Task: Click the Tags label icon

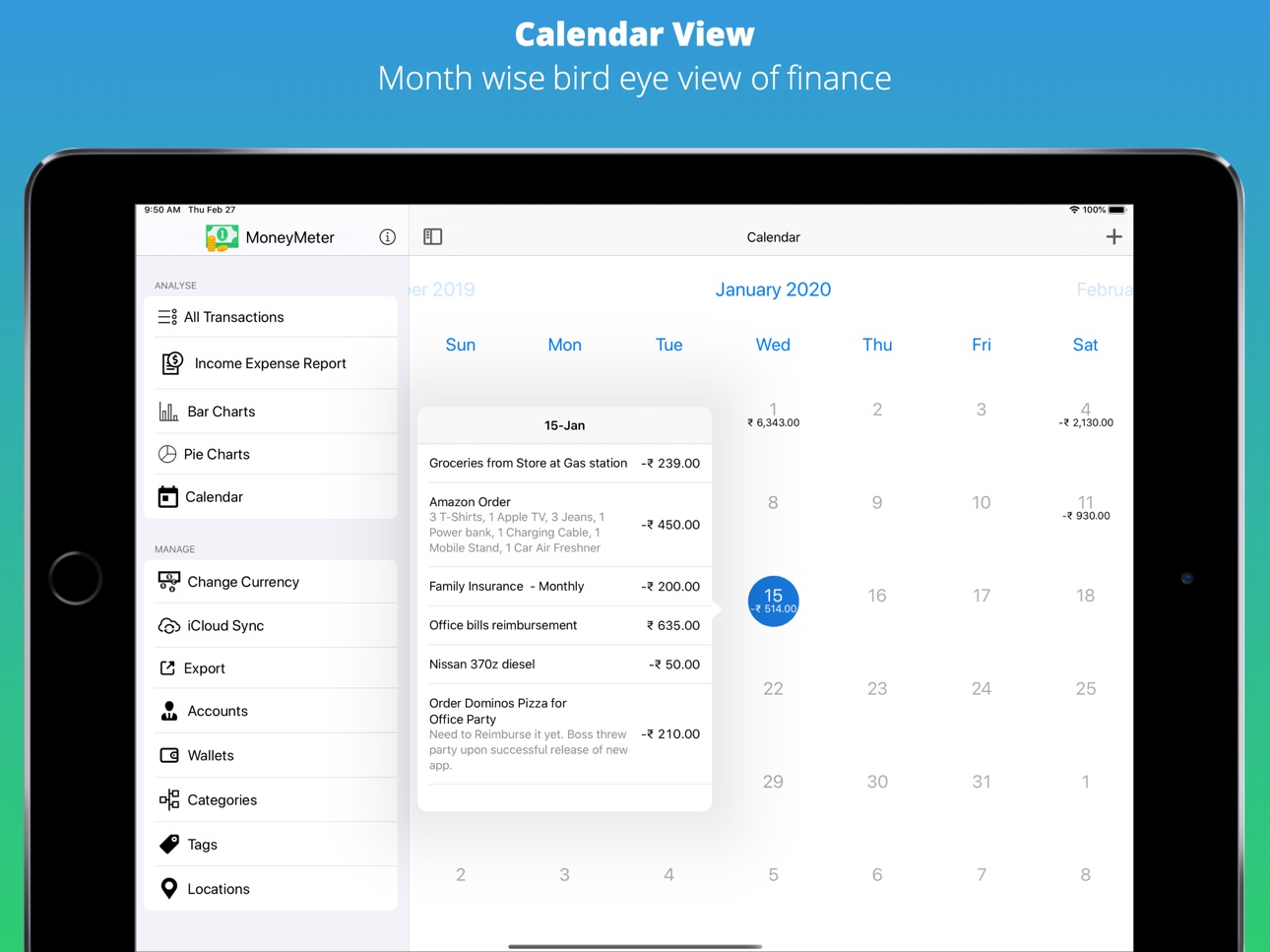Action: [168, 844]
